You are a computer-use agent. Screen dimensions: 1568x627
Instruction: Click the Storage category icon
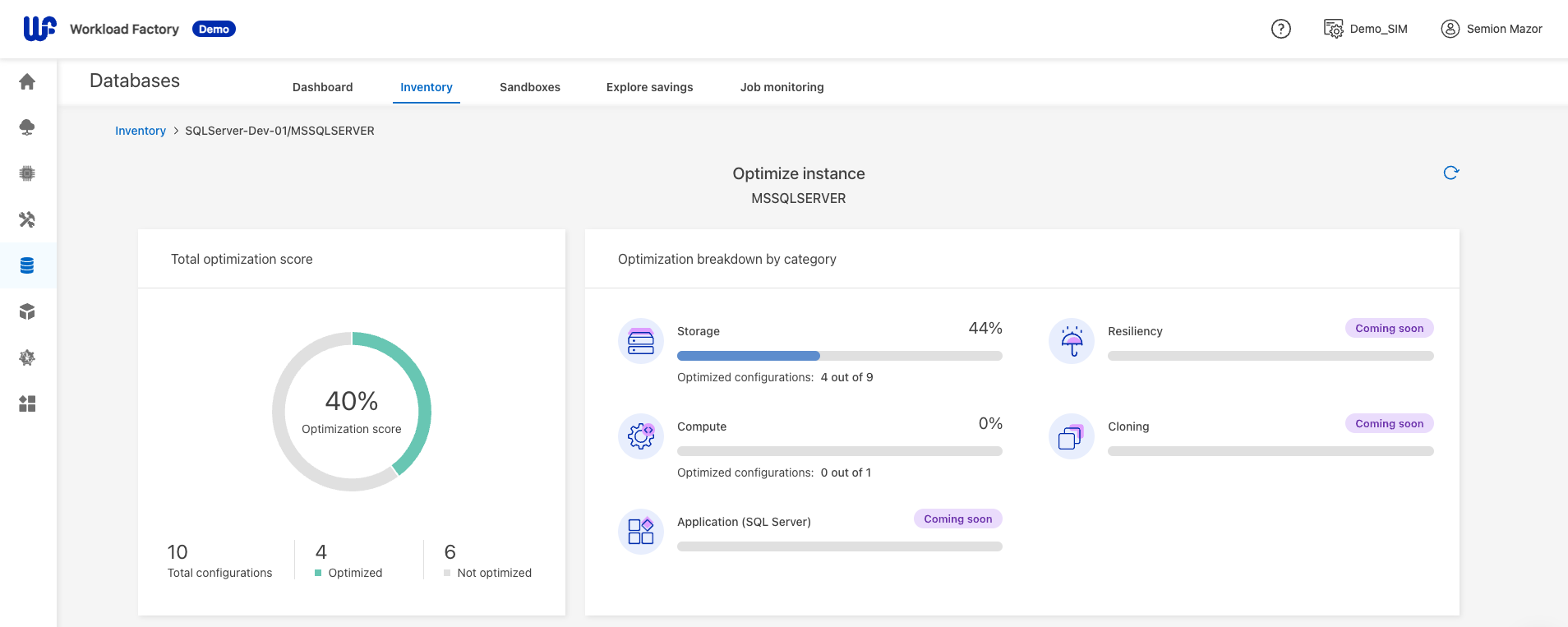coord(641,341)
